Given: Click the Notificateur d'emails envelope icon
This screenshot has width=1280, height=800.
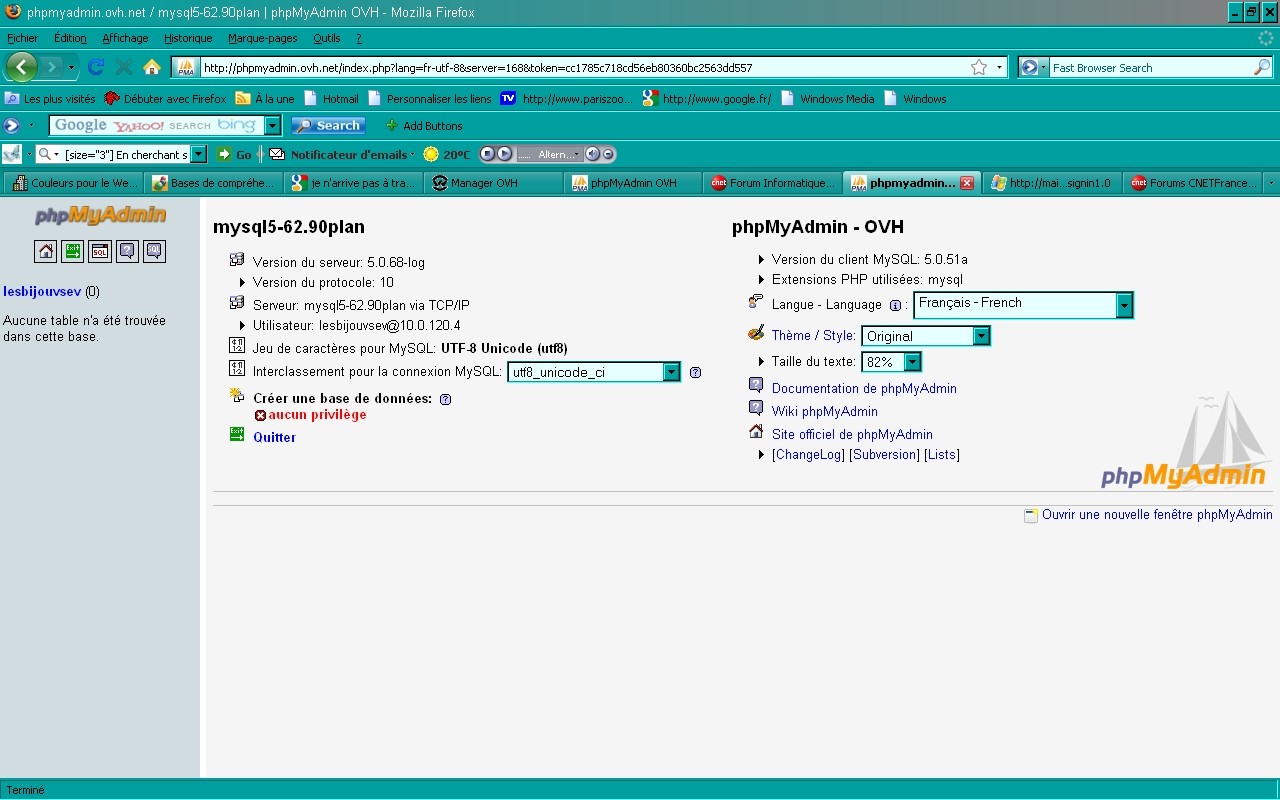Looking at the screenshot, I should [x=277, y=154].
